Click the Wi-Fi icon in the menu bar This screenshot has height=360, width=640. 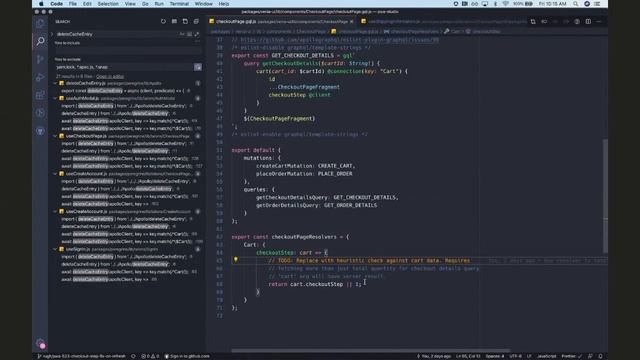pos(505,4)
